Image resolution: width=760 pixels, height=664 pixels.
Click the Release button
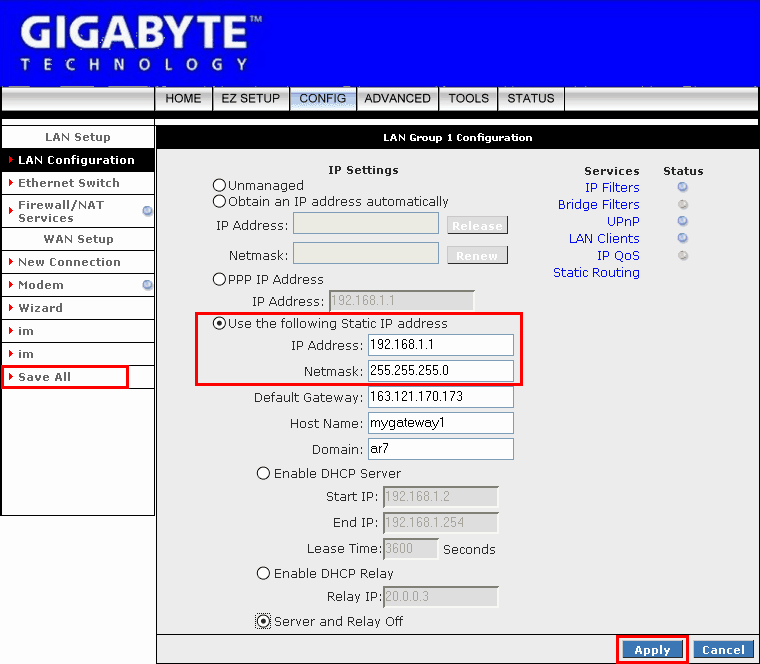[x=477, y=225]
